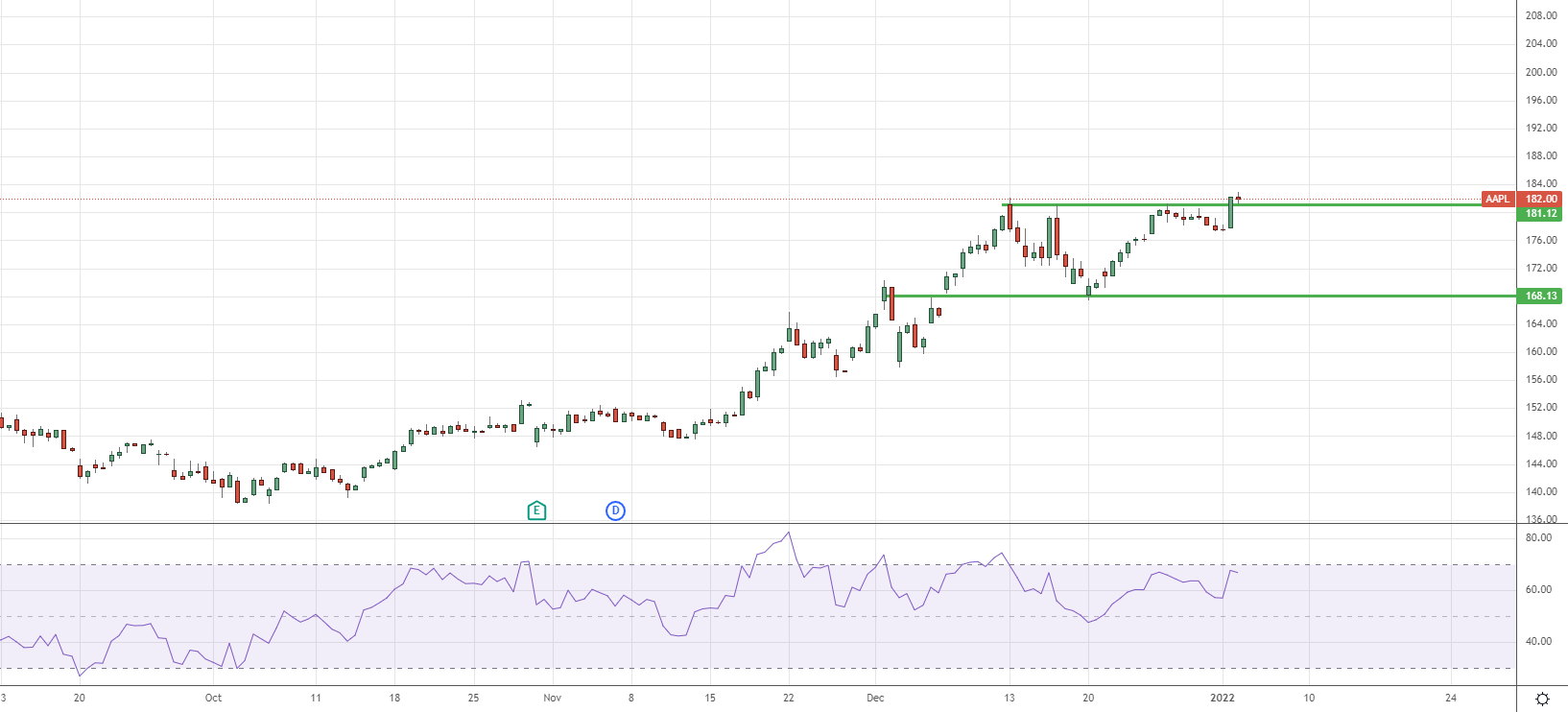The image size is (1568, 712).
Task: Click the red AAPL symbol label
Action: [1497, 200]
